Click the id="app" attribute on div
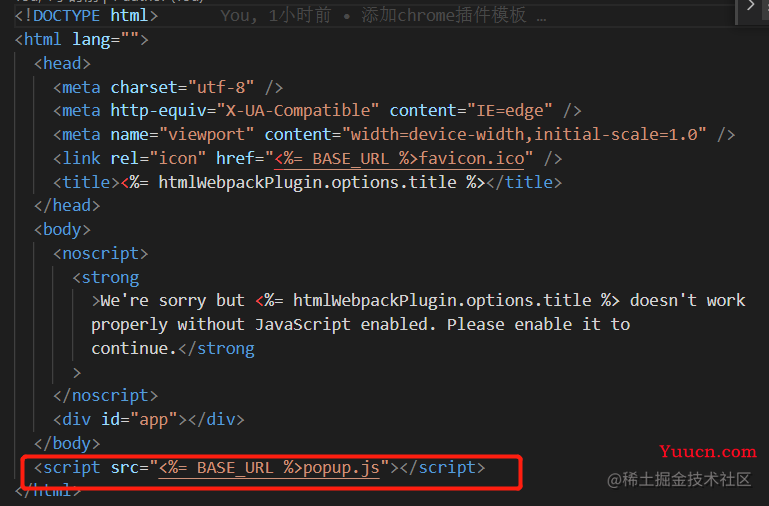 (139, 420)
